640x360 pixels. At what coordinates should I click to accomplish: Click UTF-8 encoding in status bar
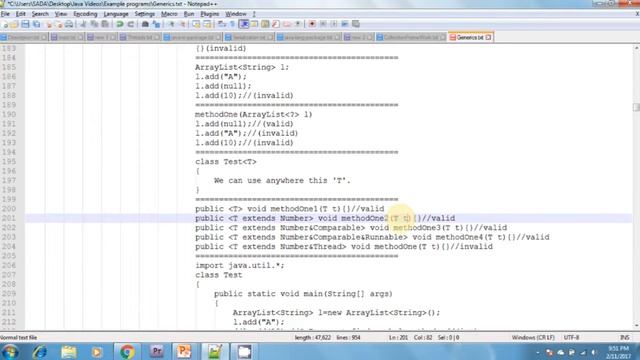[571, 338]
